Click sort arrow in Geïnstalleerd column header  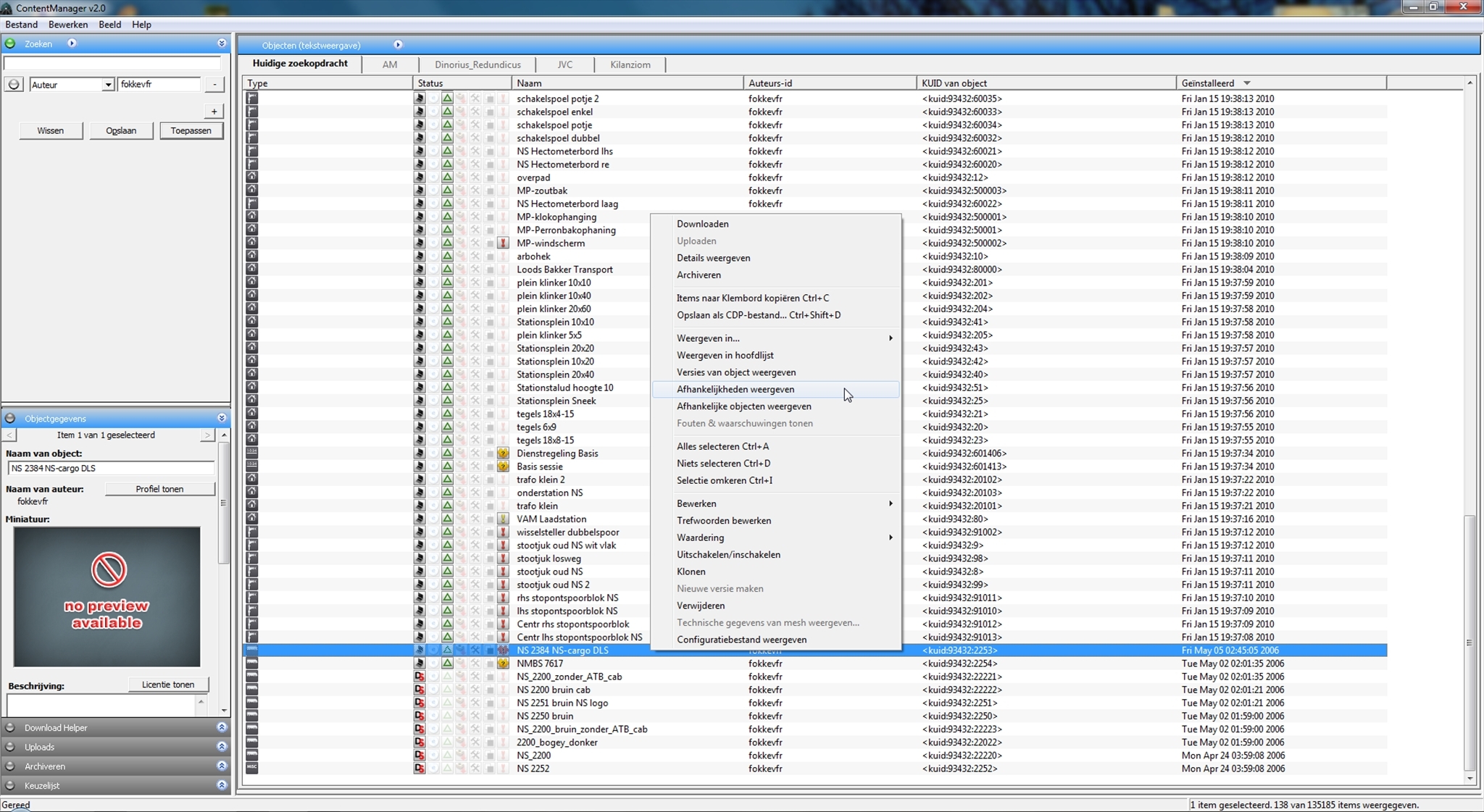click(1247, 83)
